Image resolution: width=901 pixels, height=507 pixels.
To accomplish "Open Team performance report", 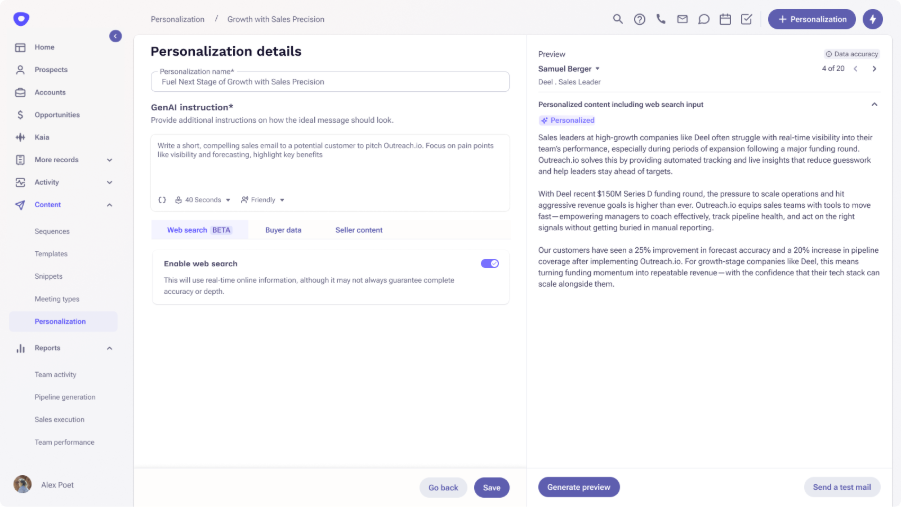I will click(x=64, y=443).
